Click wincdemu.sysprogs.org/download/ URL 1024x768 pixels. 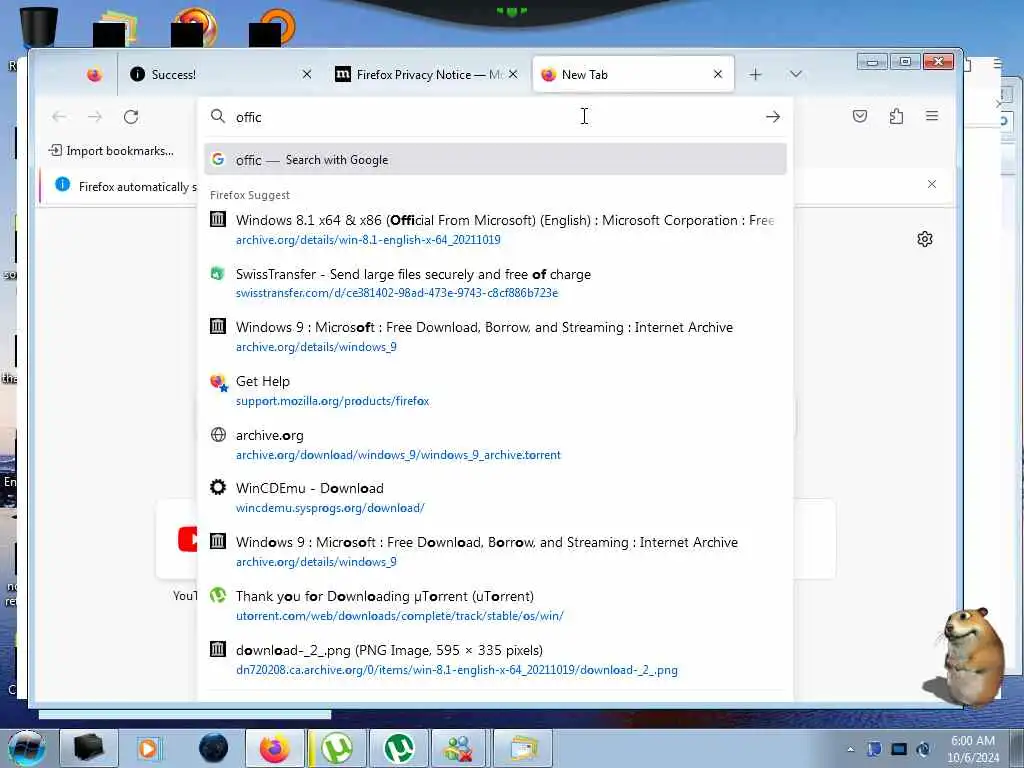point(330,508)
